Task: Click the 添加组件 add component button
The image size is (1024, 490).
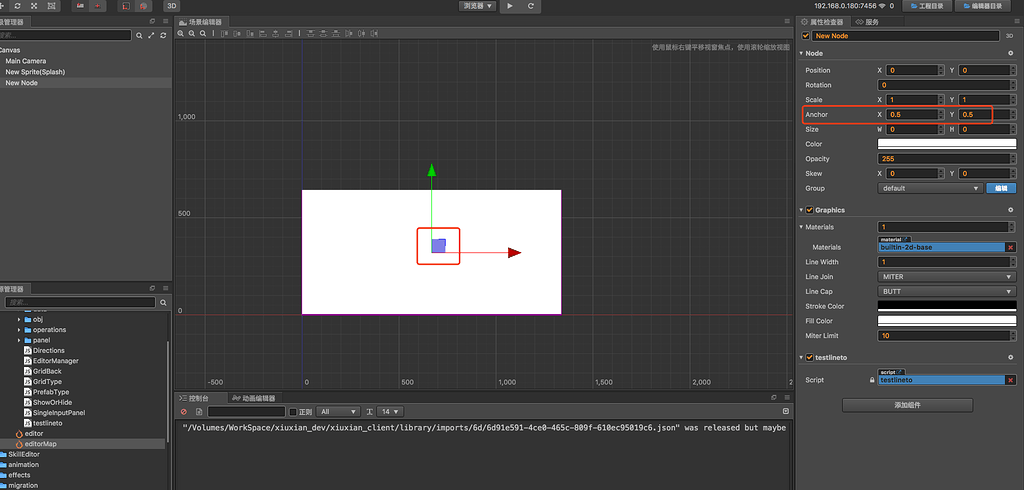Action: (907, 405)
